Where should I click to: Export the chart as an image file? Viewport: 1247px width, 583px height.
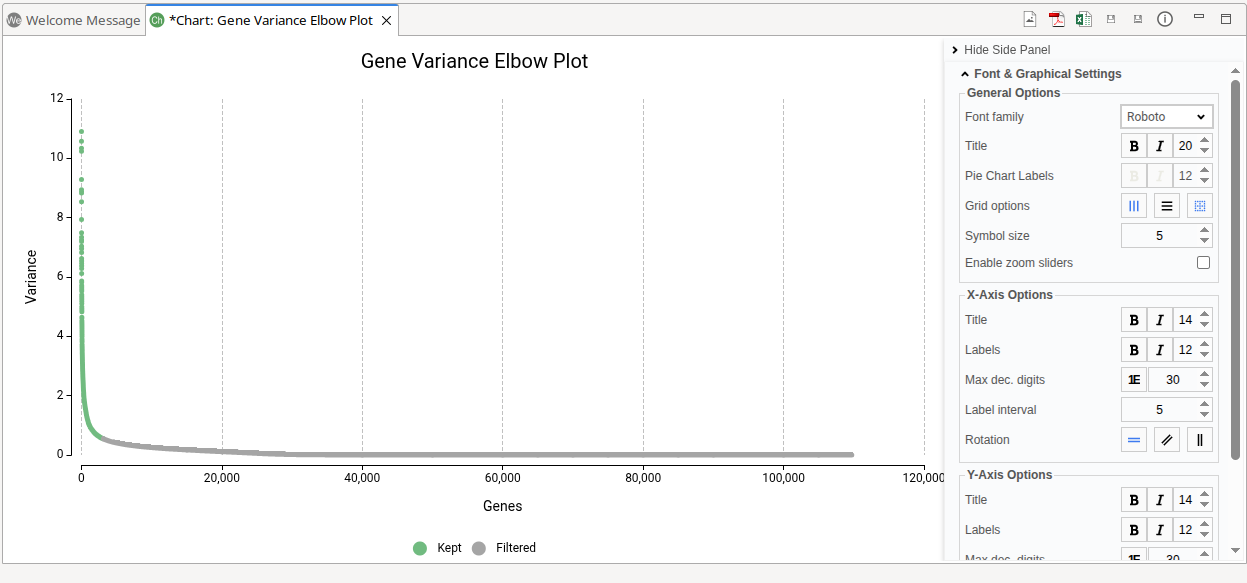[1030, 19]
